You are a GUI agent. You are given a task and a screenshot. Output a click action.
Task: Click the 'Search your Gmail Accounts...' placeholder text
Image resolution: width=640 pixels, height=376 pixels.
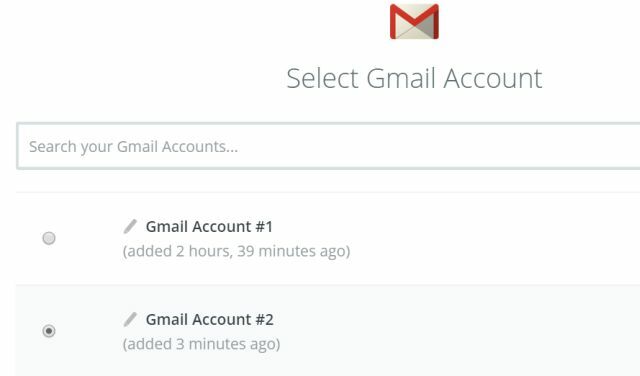click(133, 147)
